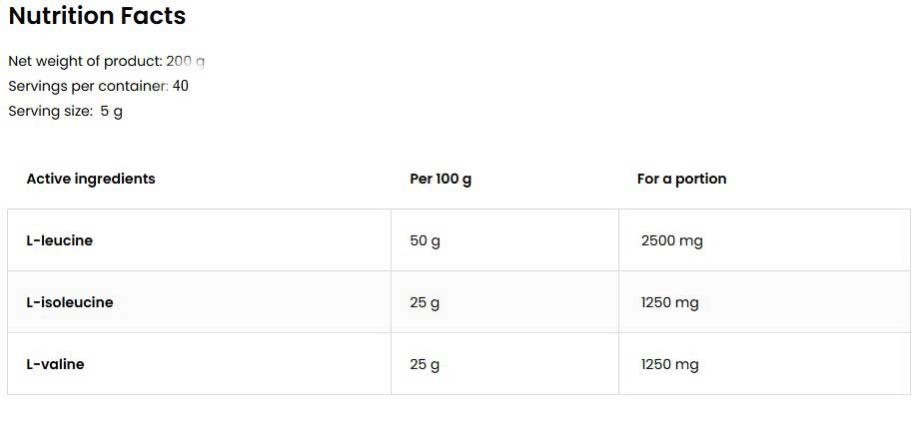This screenshot has width=920, height=421.
Task: Click the "Servings per container" label
Action: pyautogui.click(x=88, y=86)
